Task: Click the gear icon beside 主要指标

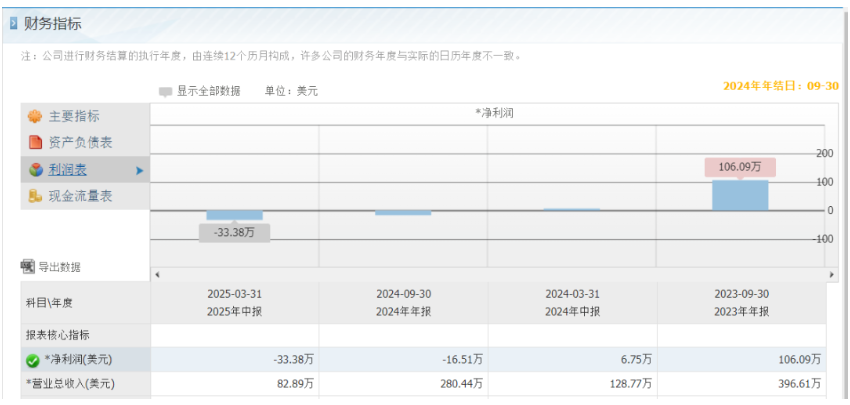Action: (x=35, y=116)
